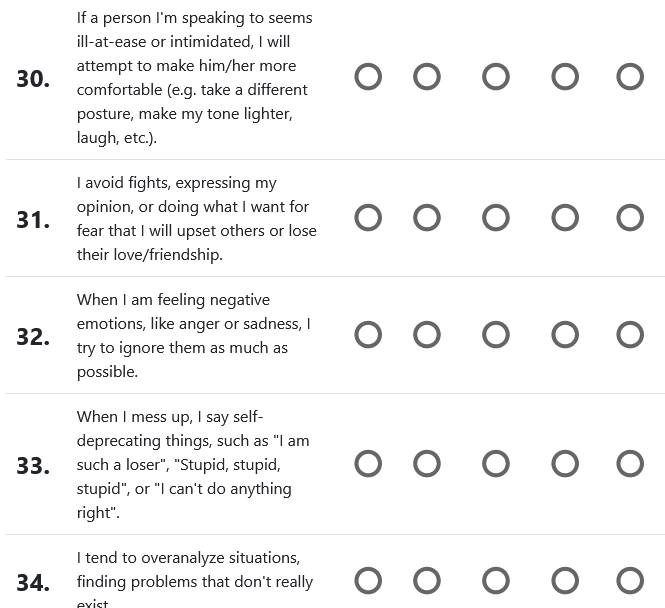Mark third radio option for question 32
665x608 pixels.
point(496,335)
